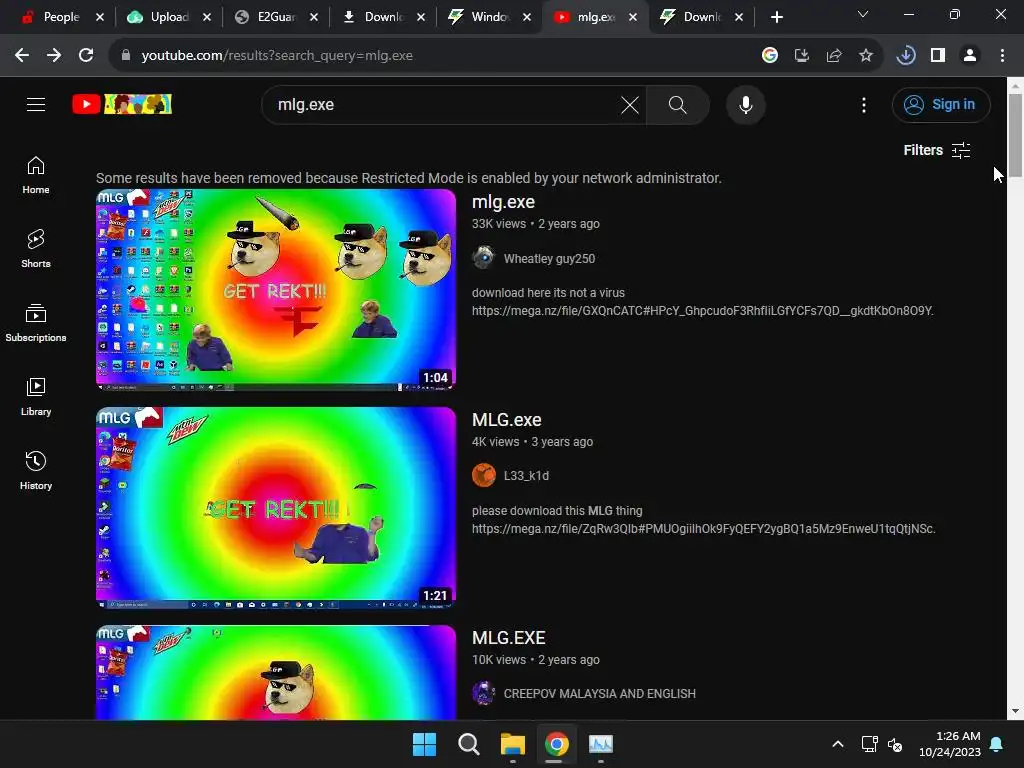Open the third MLG.EXE video thumbnail
The height and width of the screenshot is (768, 1024).
click(x=276, y=673)
